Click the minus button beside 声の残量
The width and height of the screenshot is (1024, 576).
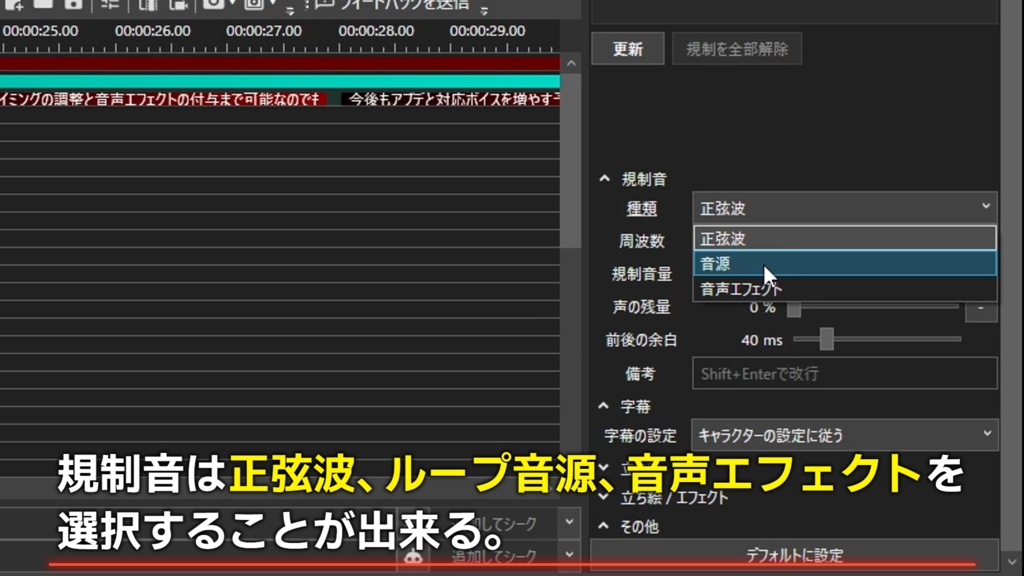pos(981,309)
